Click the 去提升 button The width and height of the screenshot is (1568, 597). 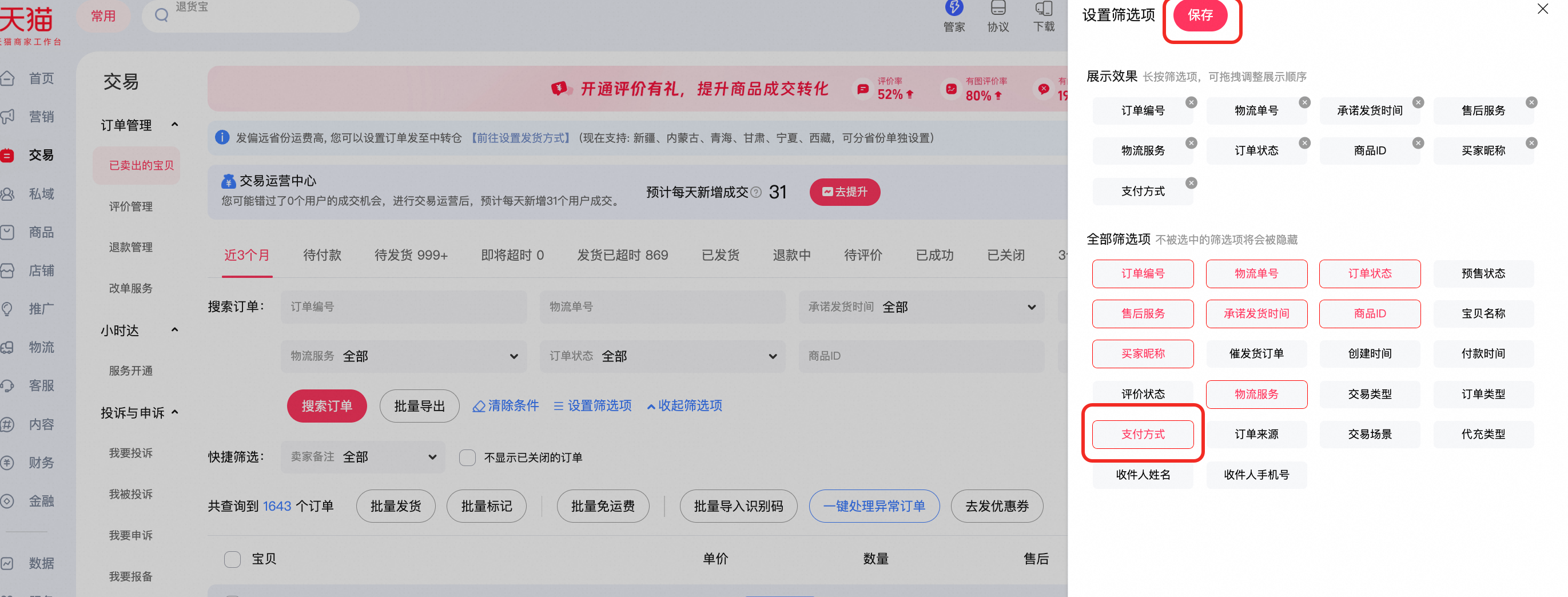click(844, 192)
